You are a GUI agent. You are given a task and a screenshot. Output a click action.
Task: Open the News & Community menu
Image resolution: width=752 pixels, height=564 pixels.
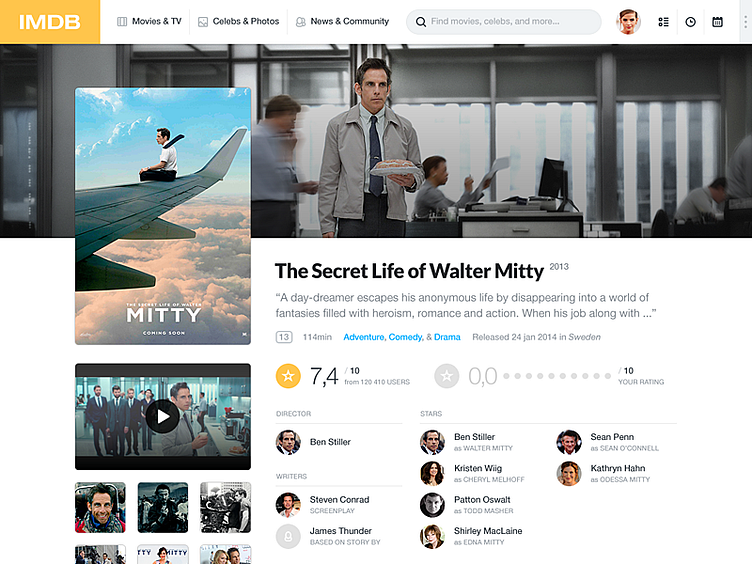(x=342, y=22)
